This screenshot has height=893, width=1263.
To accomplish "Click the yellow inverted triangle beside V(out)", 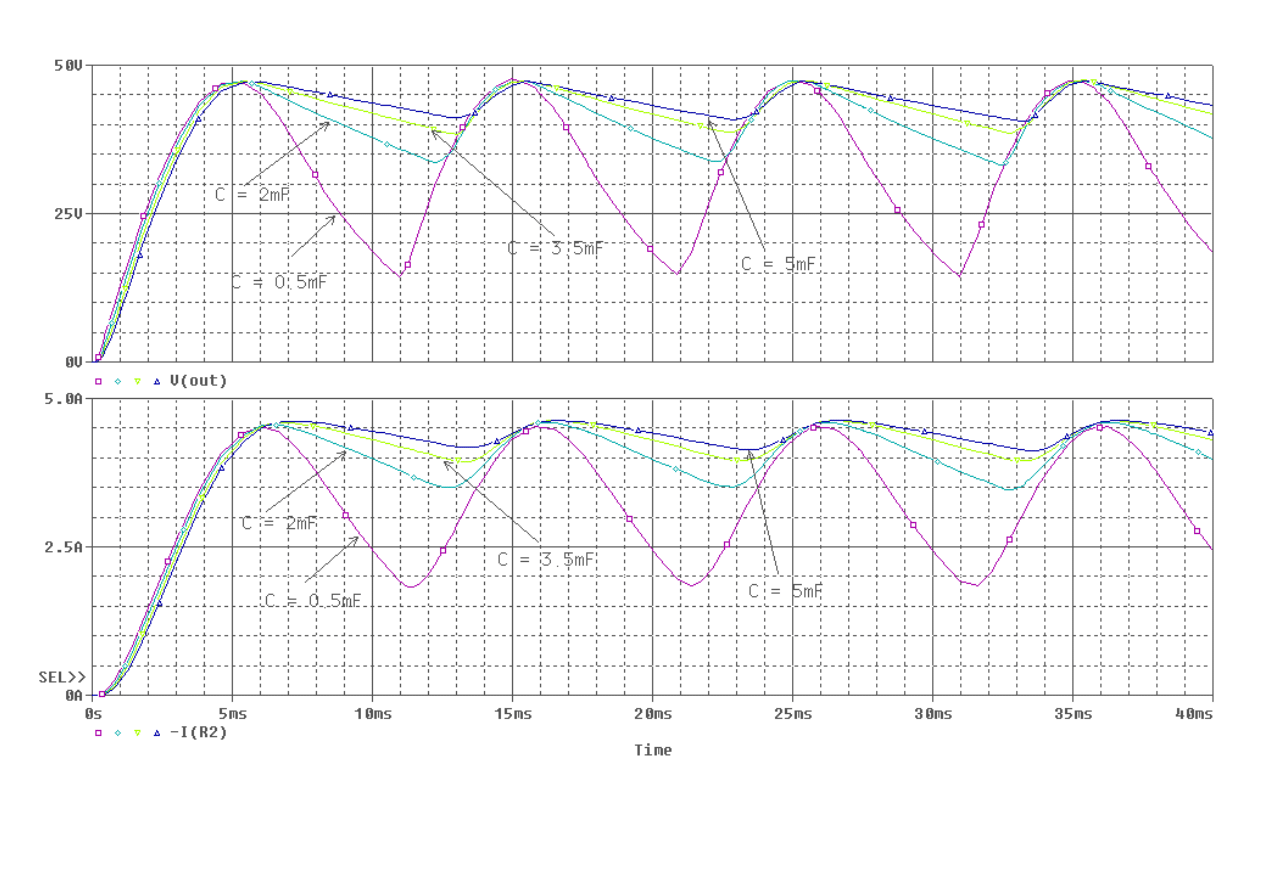I will [x=138, y=381].
